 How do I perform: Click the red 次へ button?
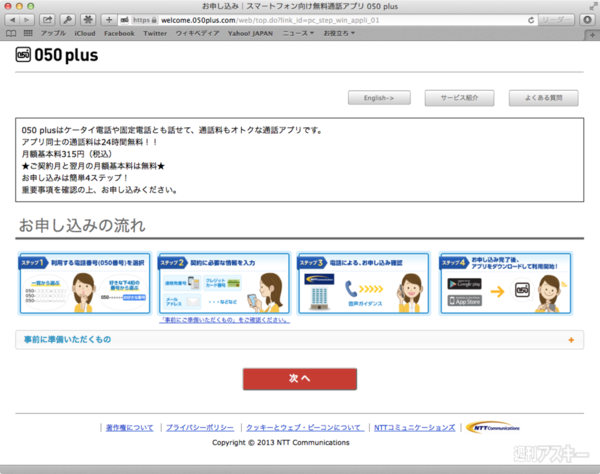coord(300,379)
